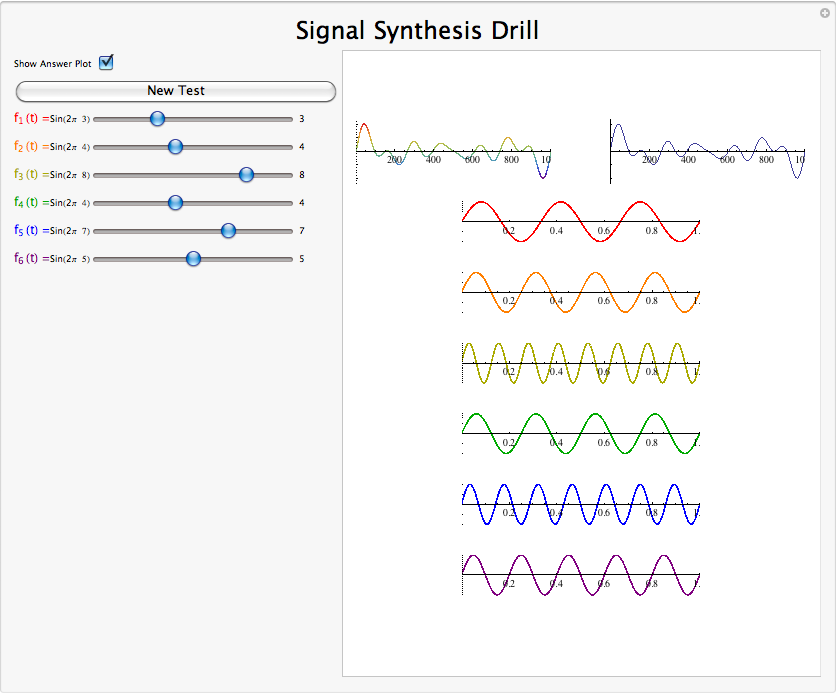Select the orange f2 sine wave plot
The image size is (836, 695).
pyautogui.click(x=580, y=293)
